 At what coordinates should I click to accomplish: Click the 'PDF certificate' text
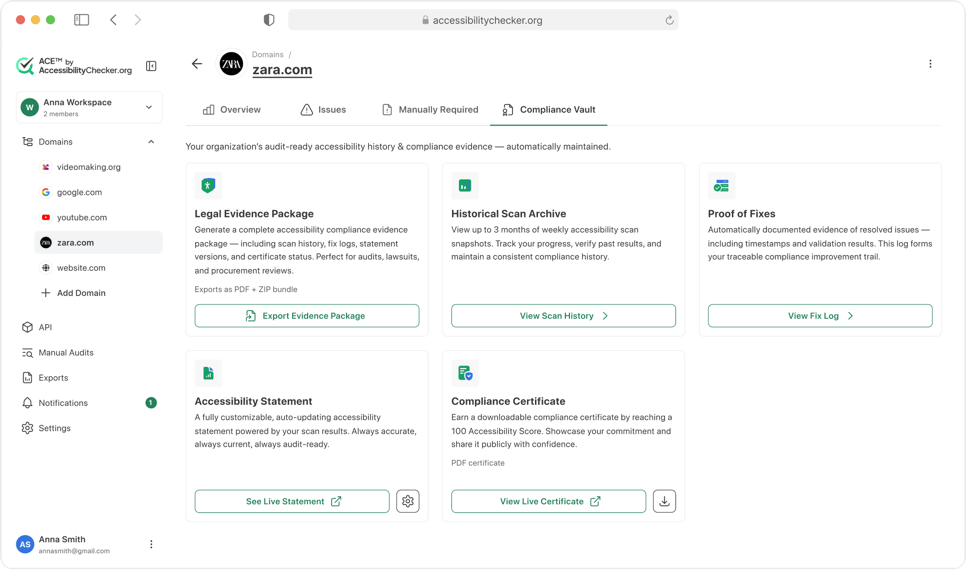coord(477,463)
